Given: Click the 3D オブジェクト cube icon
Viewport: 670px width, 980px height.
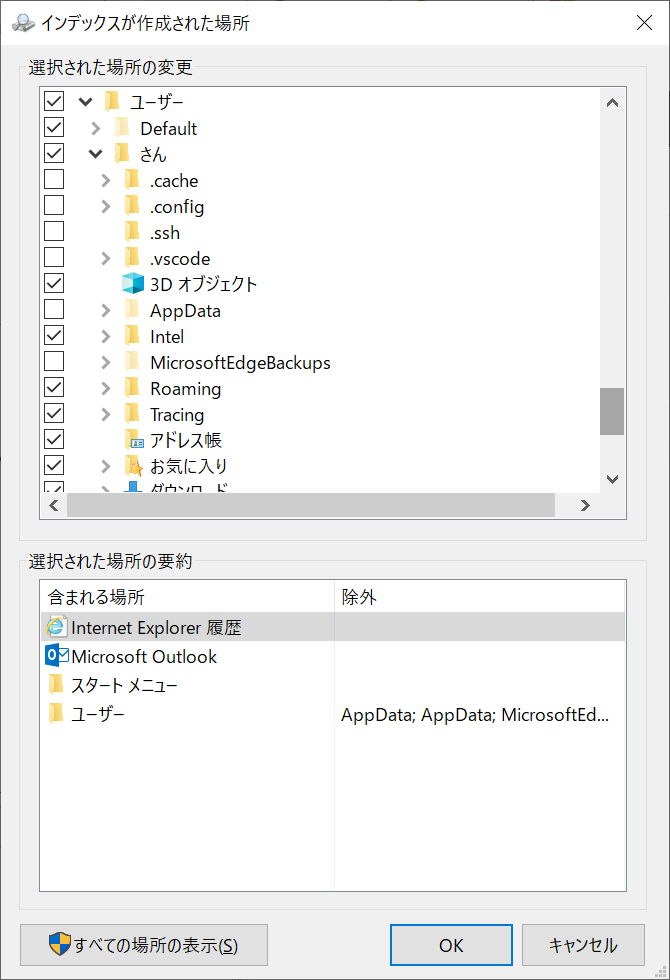Looking at the screenshot, I should tap(132, 284).
